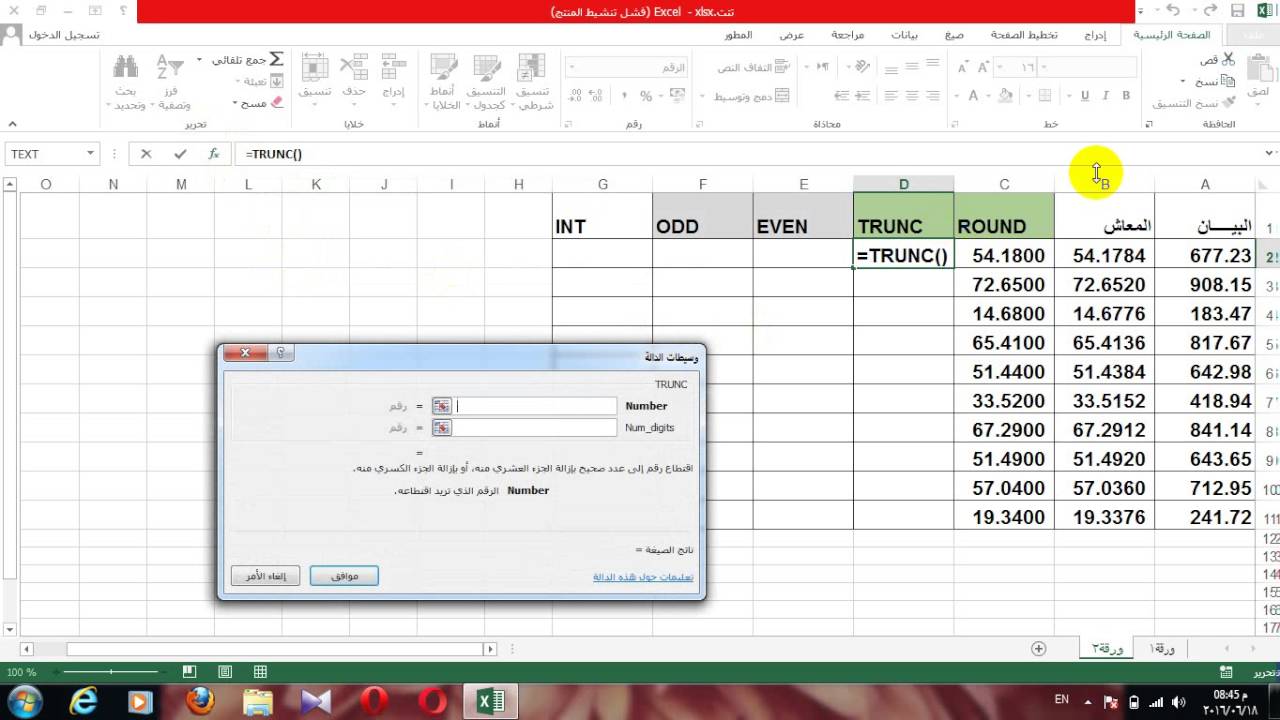
Task: Apply Underline with the U icon
Action: pyautogui.click(x=1085, y=96)
